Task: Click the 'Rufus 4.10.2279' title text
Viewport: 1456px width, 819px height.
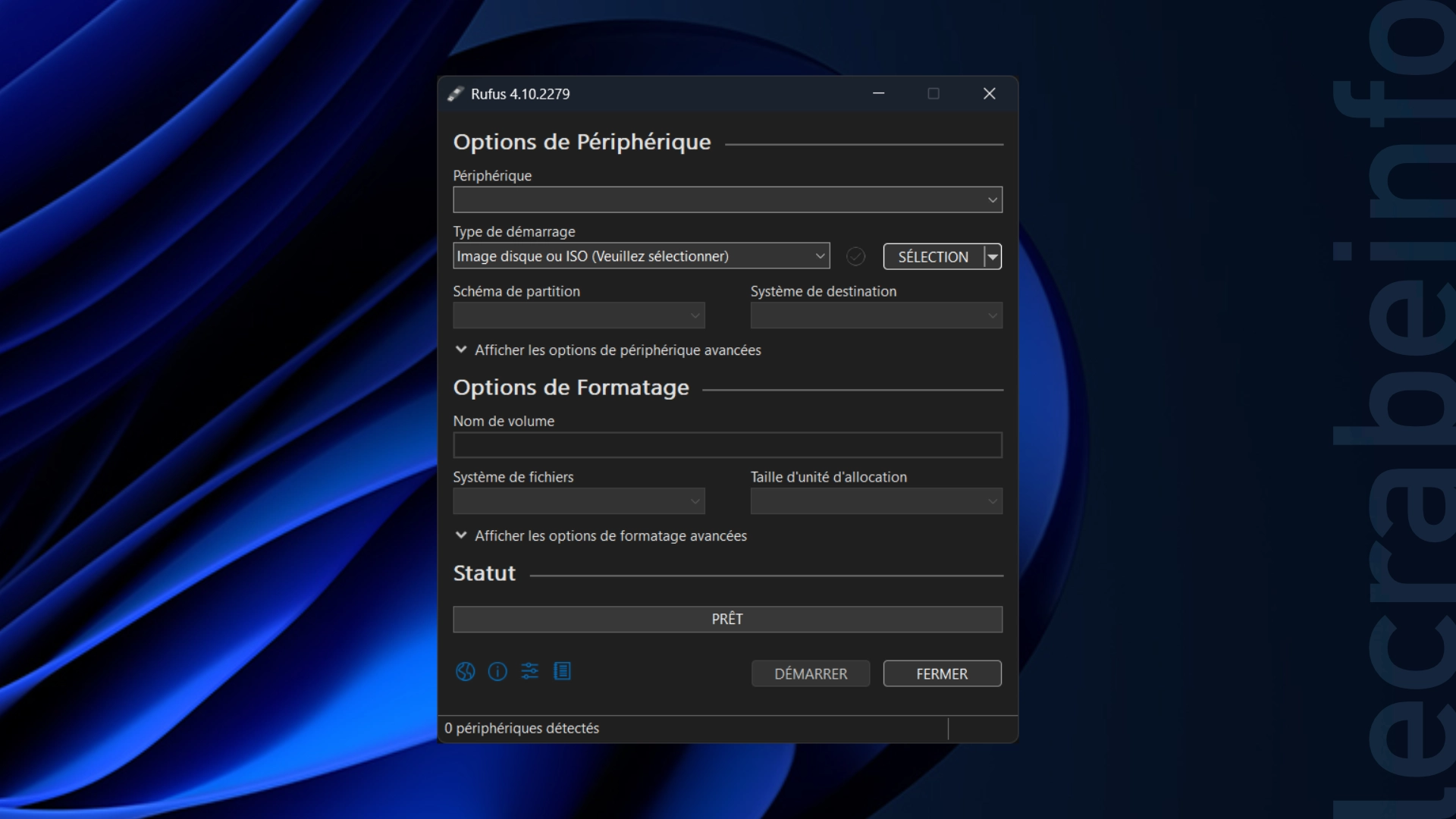Action: click(x=520, y=94)
